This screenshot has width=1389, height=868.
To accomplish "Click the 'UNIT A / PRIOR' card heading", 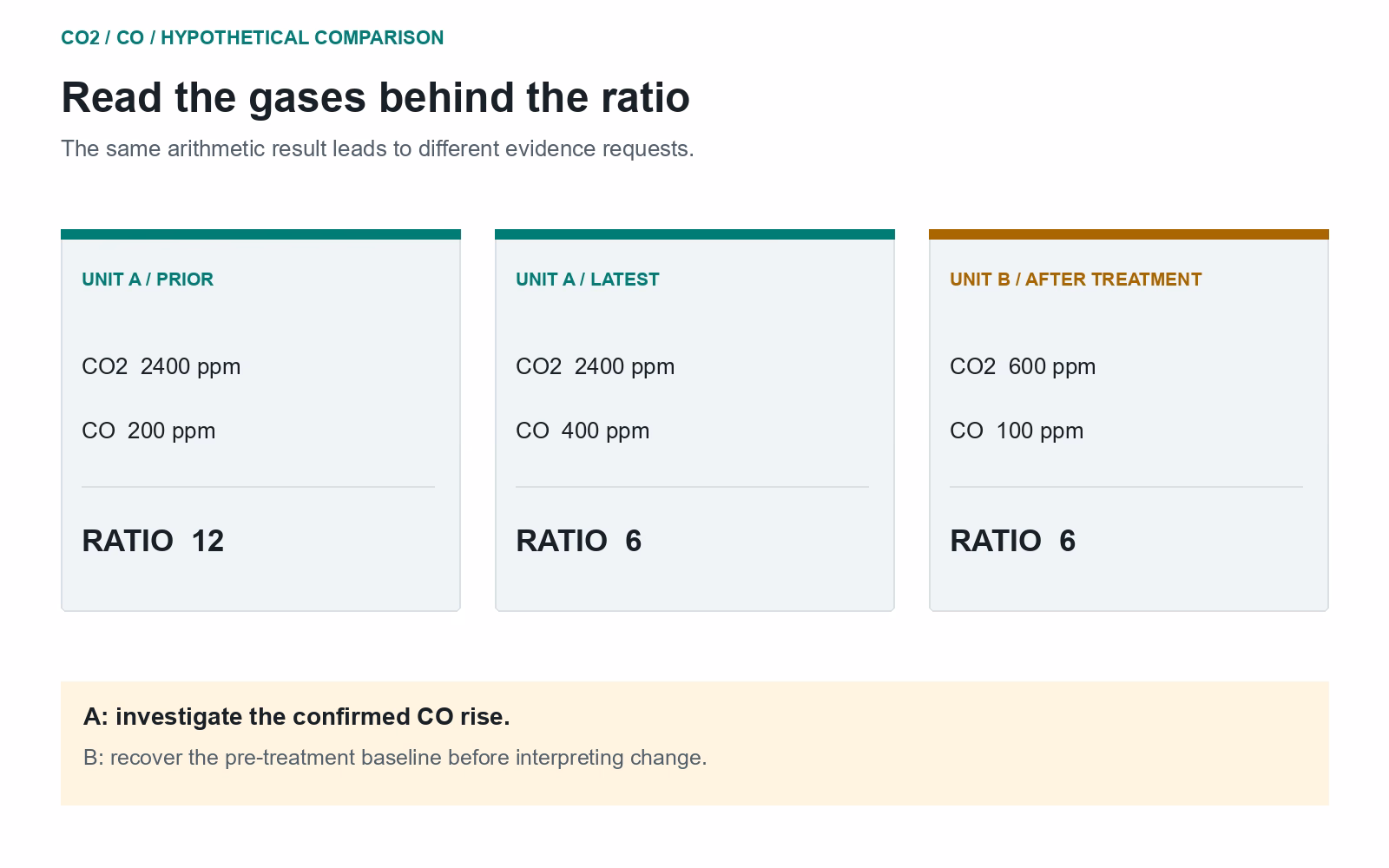I will [148, 279].
